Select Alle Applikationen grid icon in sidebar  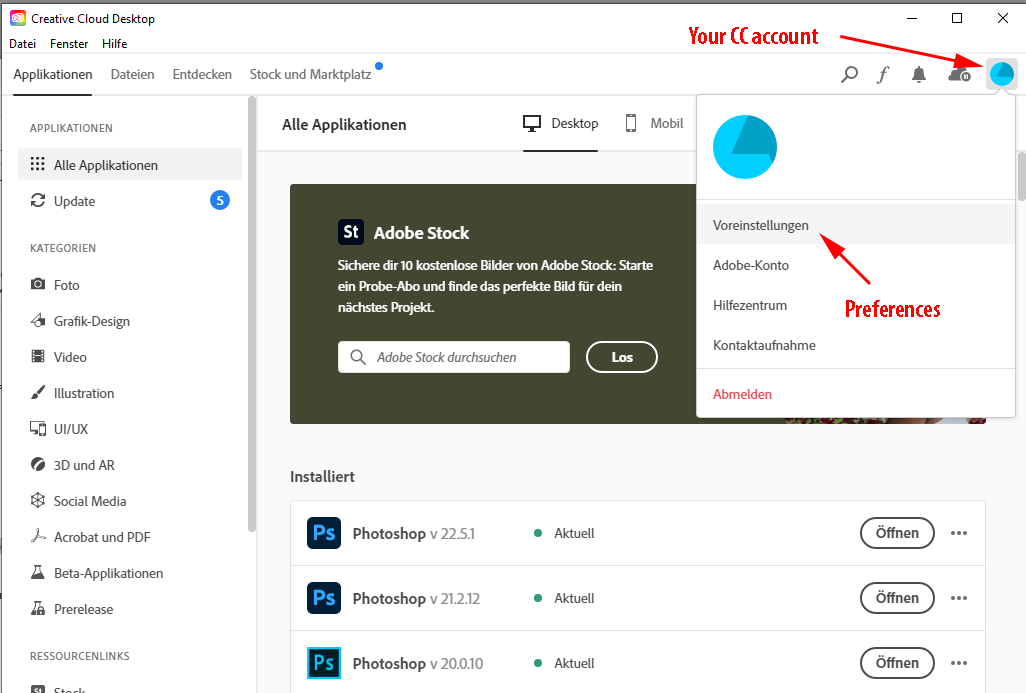point(37,164)
